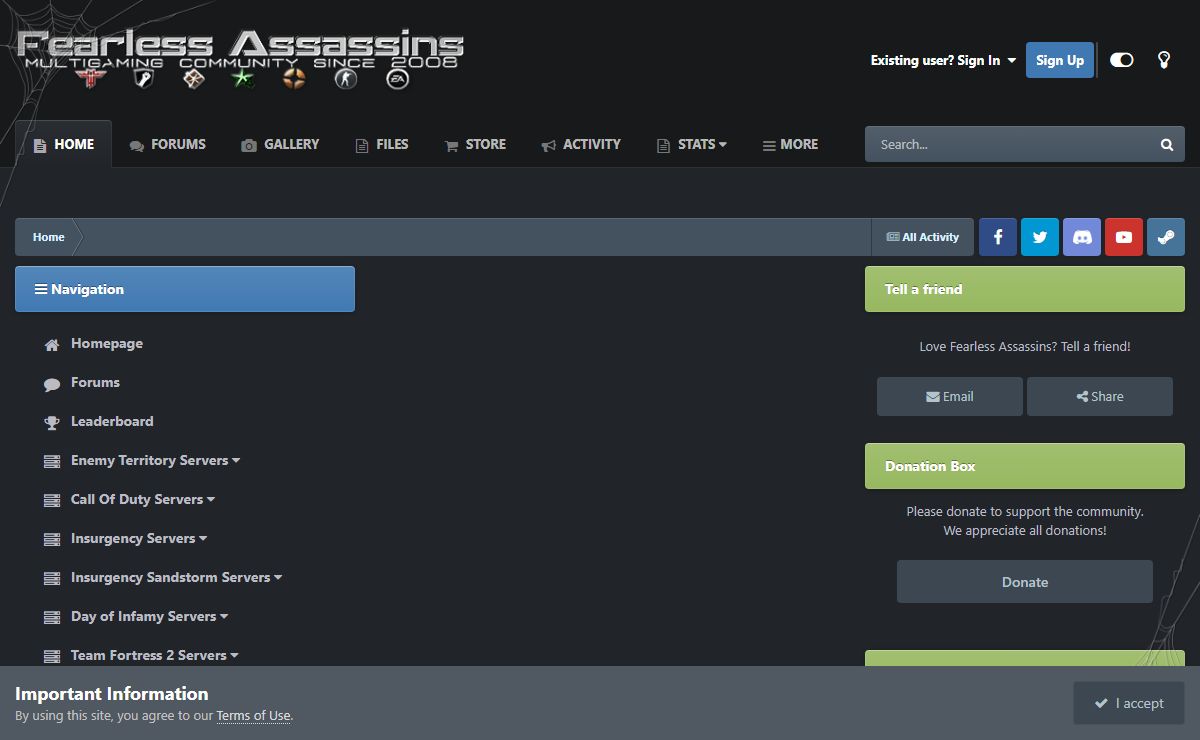Expand Enemy Territory Servers list

155,461
